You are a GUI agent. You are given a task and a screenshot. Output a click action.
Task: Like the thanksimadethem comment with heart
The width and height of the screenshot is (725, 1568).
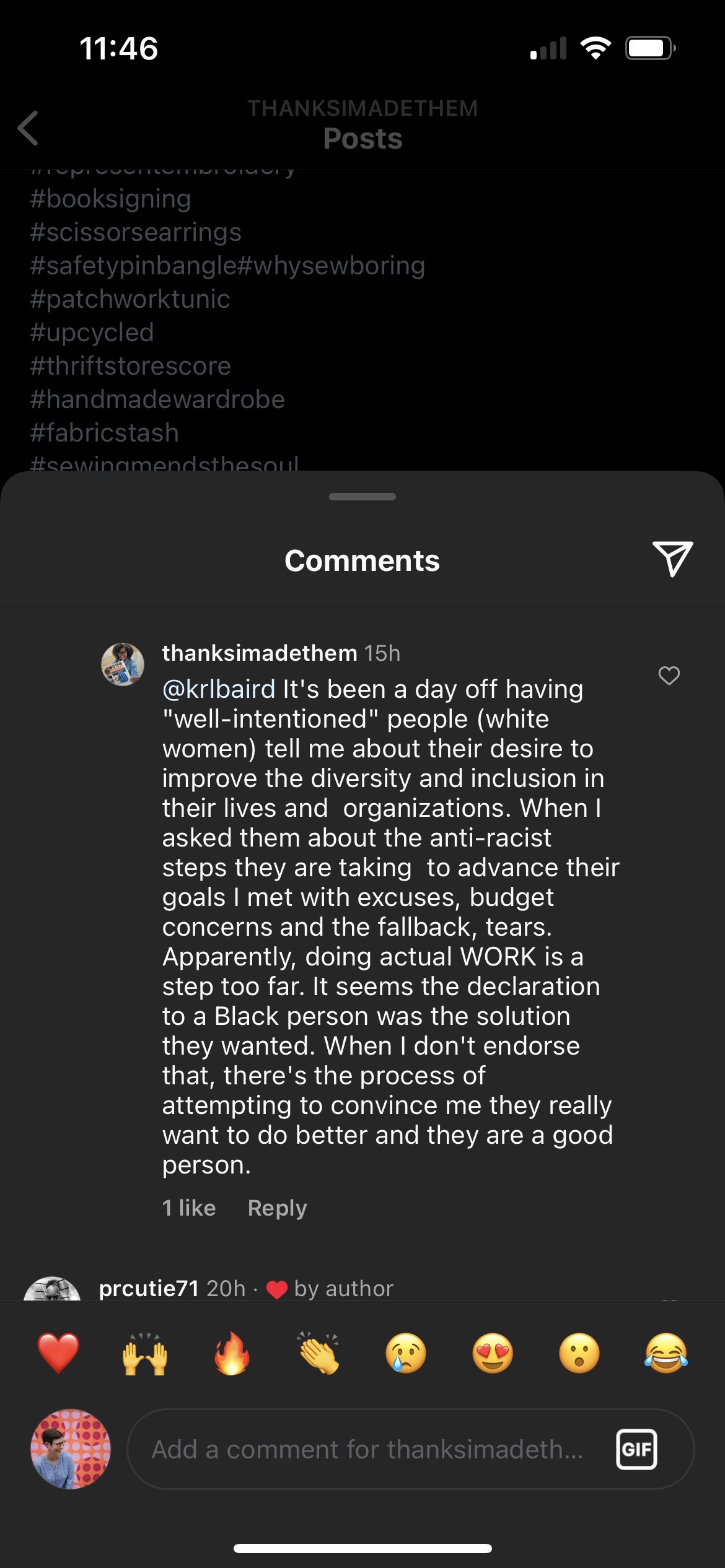tap(669, 676)
